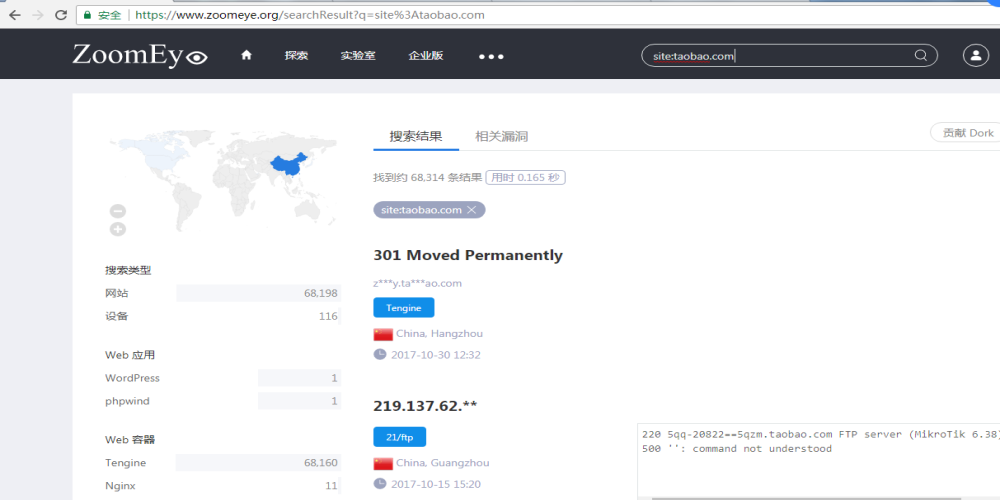Click the 116 device count
The height and width of the screenshot is (500, 1000).
coord(328,316)
